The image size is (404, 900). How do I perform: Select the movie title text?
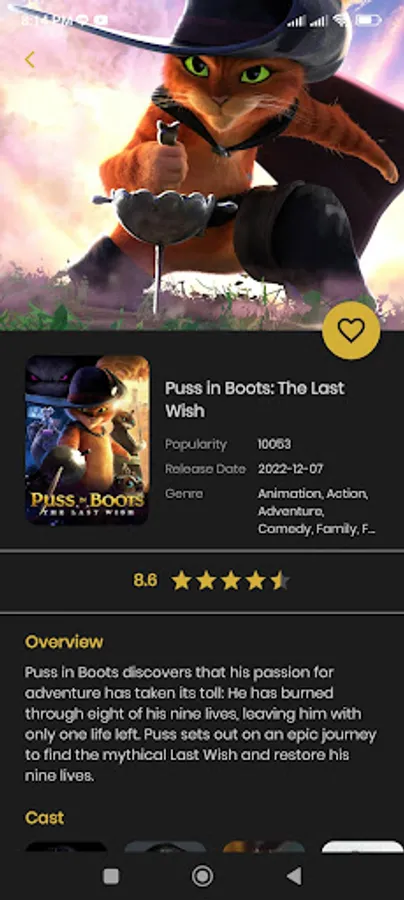coord(255,399)
